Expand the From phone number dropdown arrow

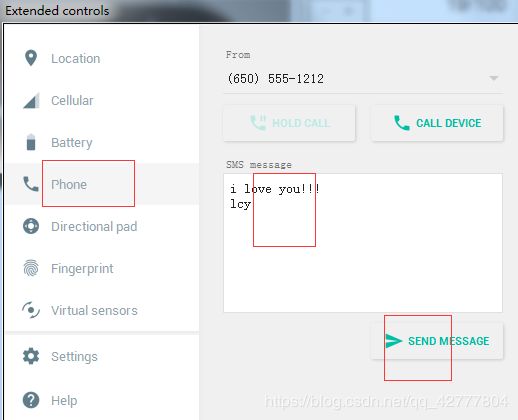click(494, 78)
